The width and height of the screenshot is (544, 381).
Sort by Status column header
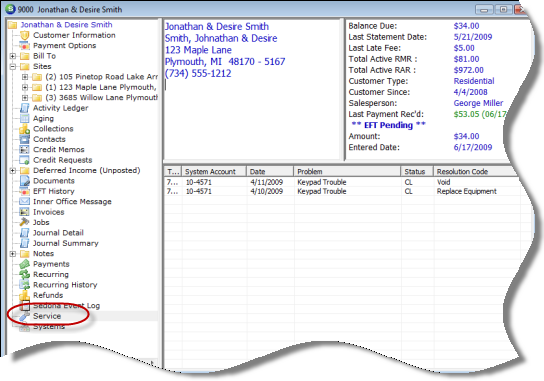point(417,171)
